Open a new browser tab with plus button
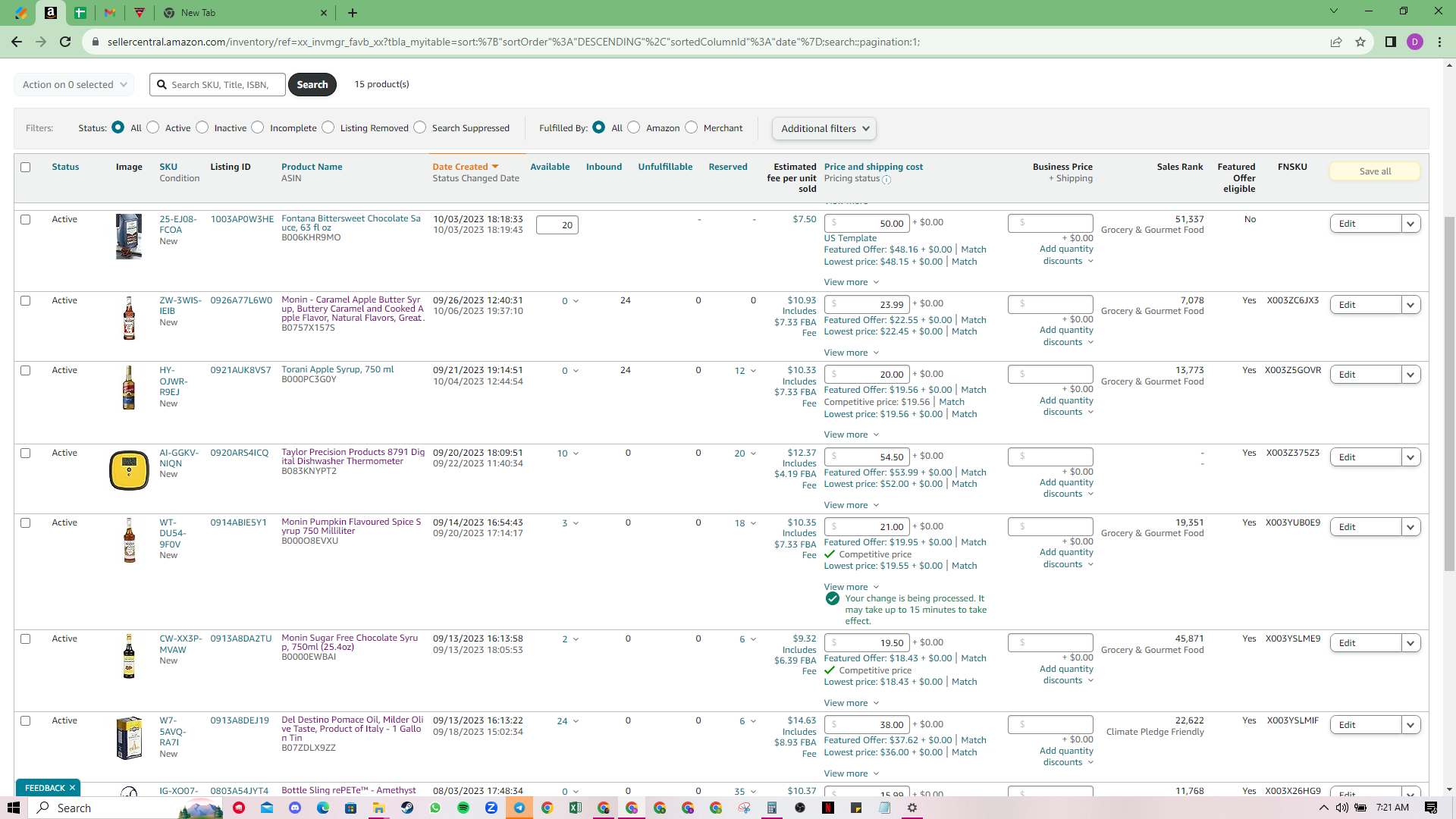The width and height of the screenshot is (1456, 819). [353, 13]
